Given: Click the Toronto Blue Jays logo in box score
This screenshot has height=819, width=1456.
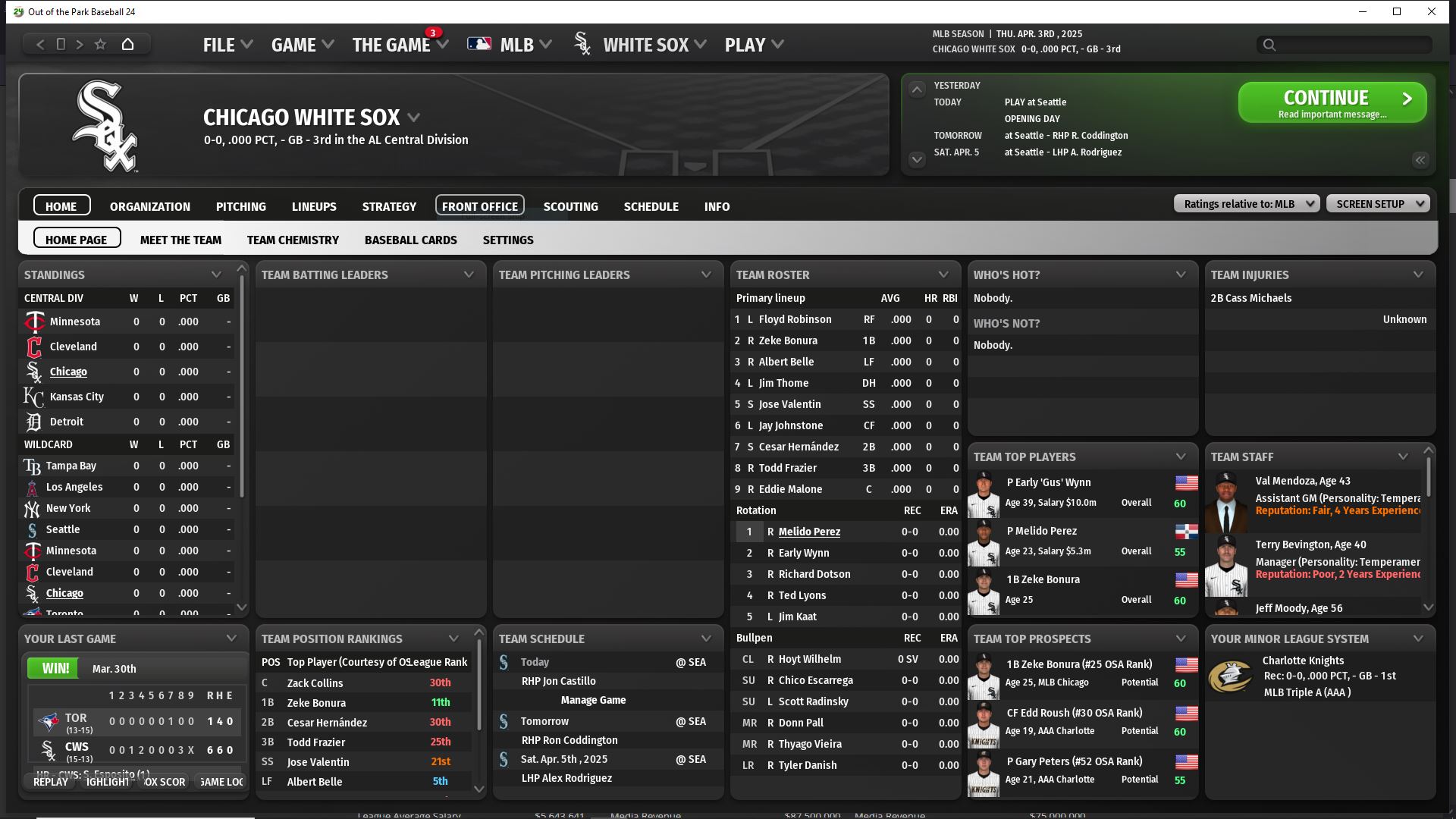Looking at the screenshot, I should [x=48, y=721].
